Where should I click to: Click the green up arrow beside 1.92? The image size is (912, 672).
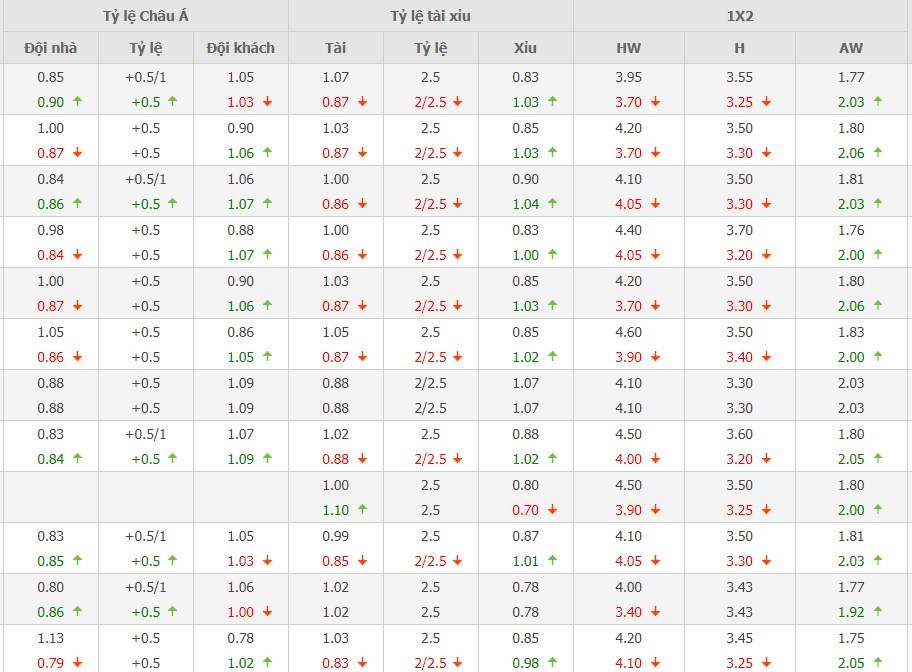878,611
